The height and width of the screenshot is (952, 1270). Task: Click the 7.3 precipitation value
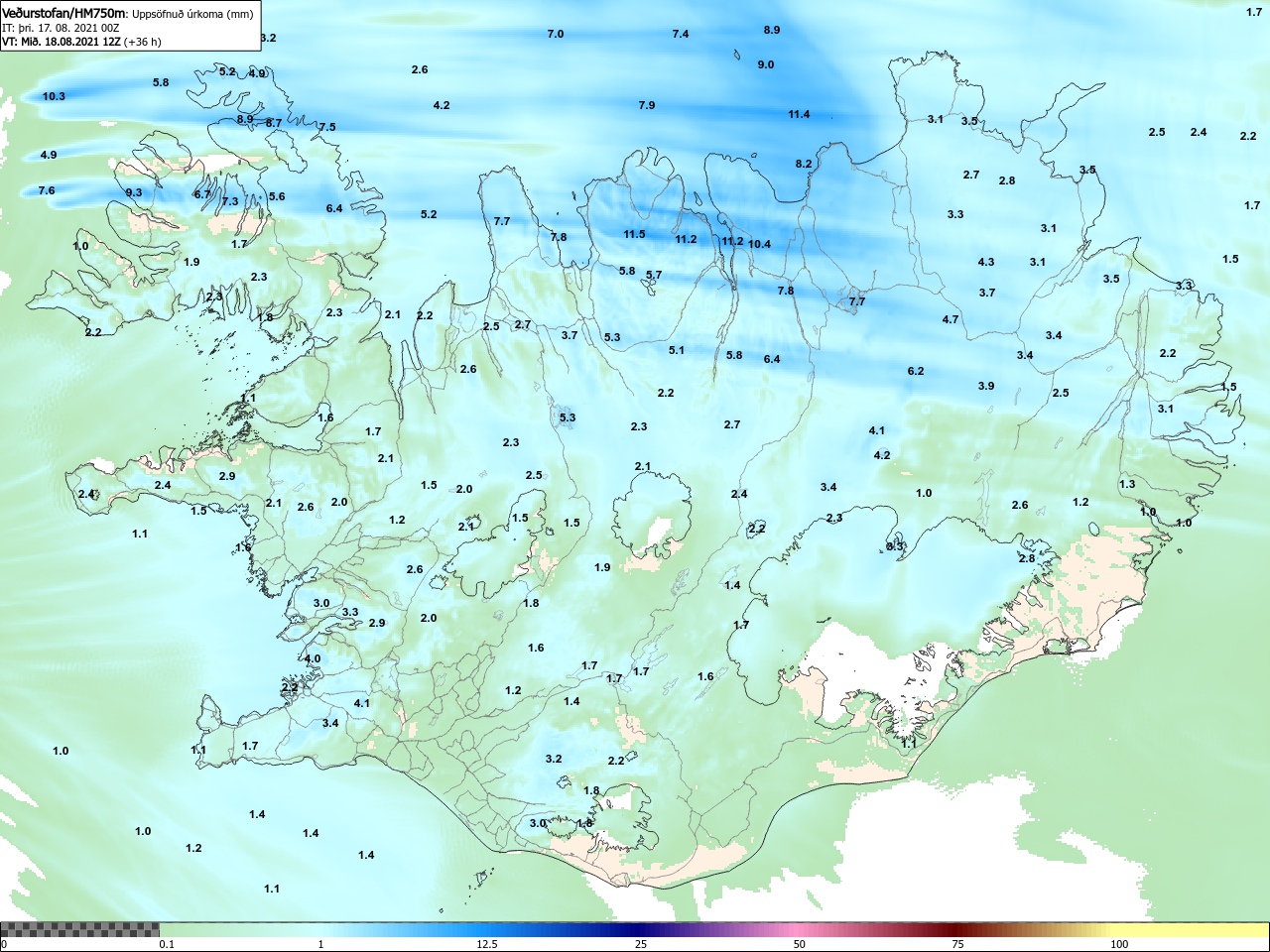click(x=230, y=201)
